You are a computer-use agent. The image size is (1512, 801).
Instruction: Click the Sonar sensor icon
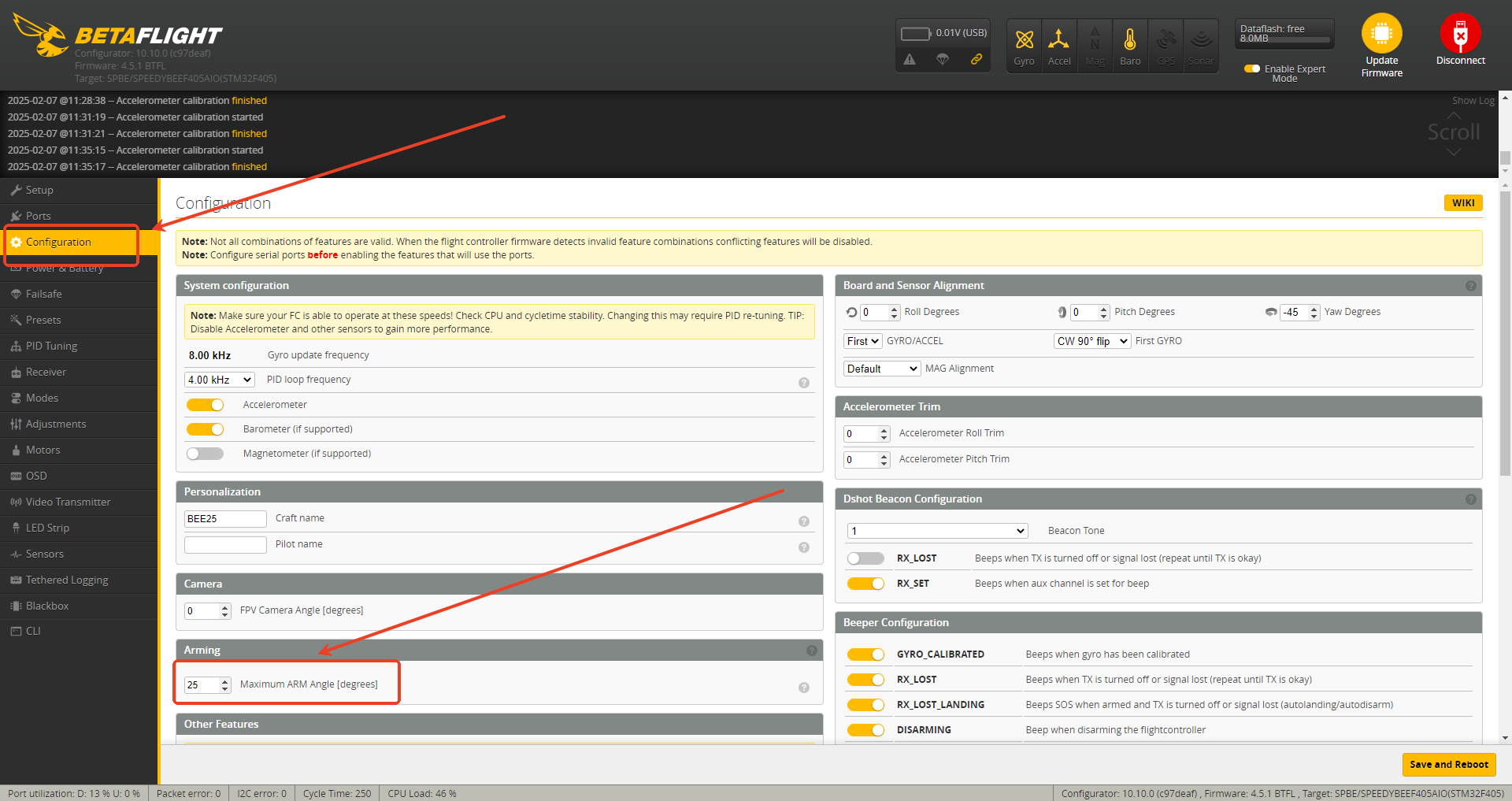coord(1201,39)
